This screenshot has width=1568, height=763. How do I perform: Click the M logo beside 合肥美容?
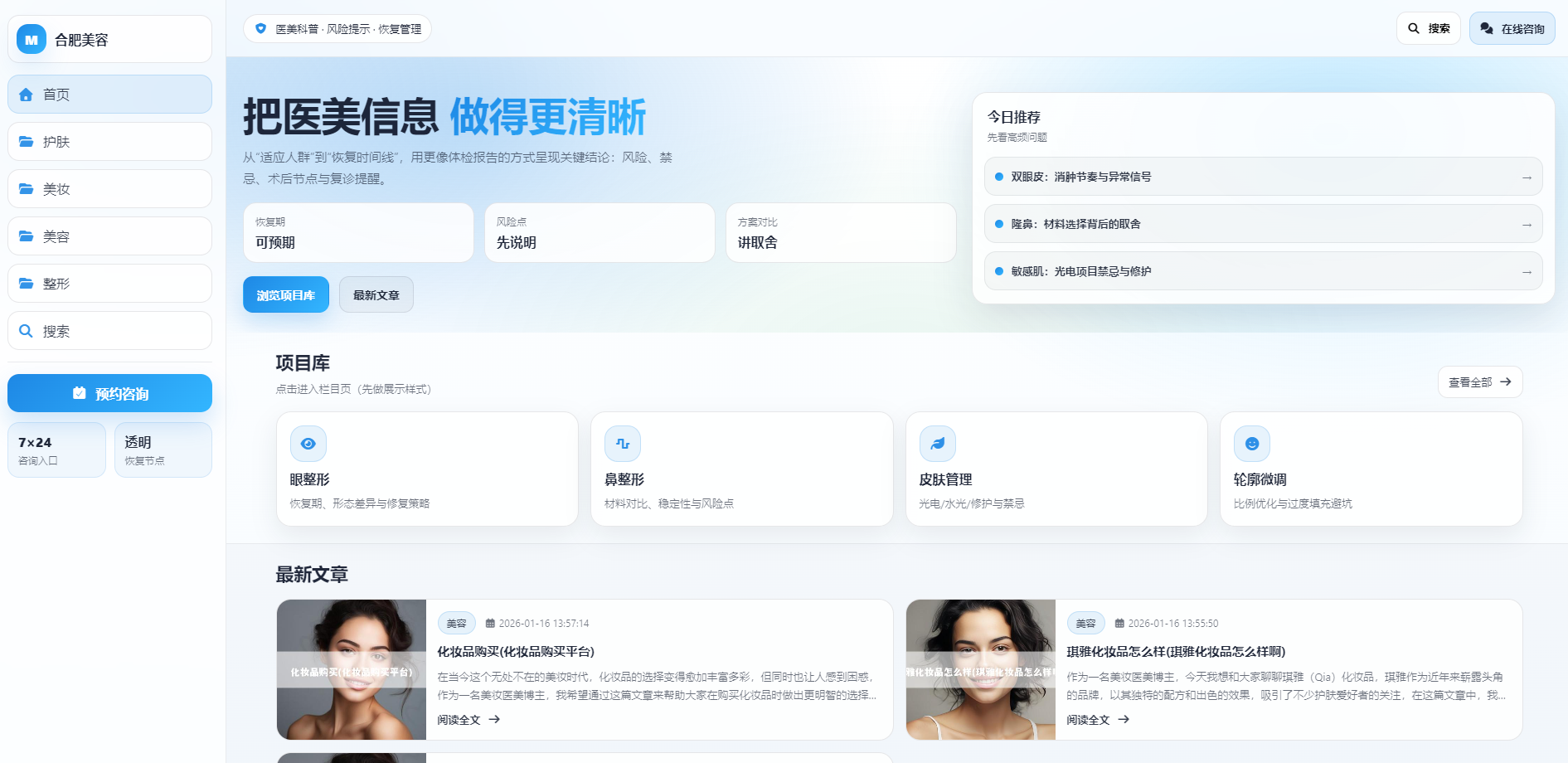coord(31,38)
